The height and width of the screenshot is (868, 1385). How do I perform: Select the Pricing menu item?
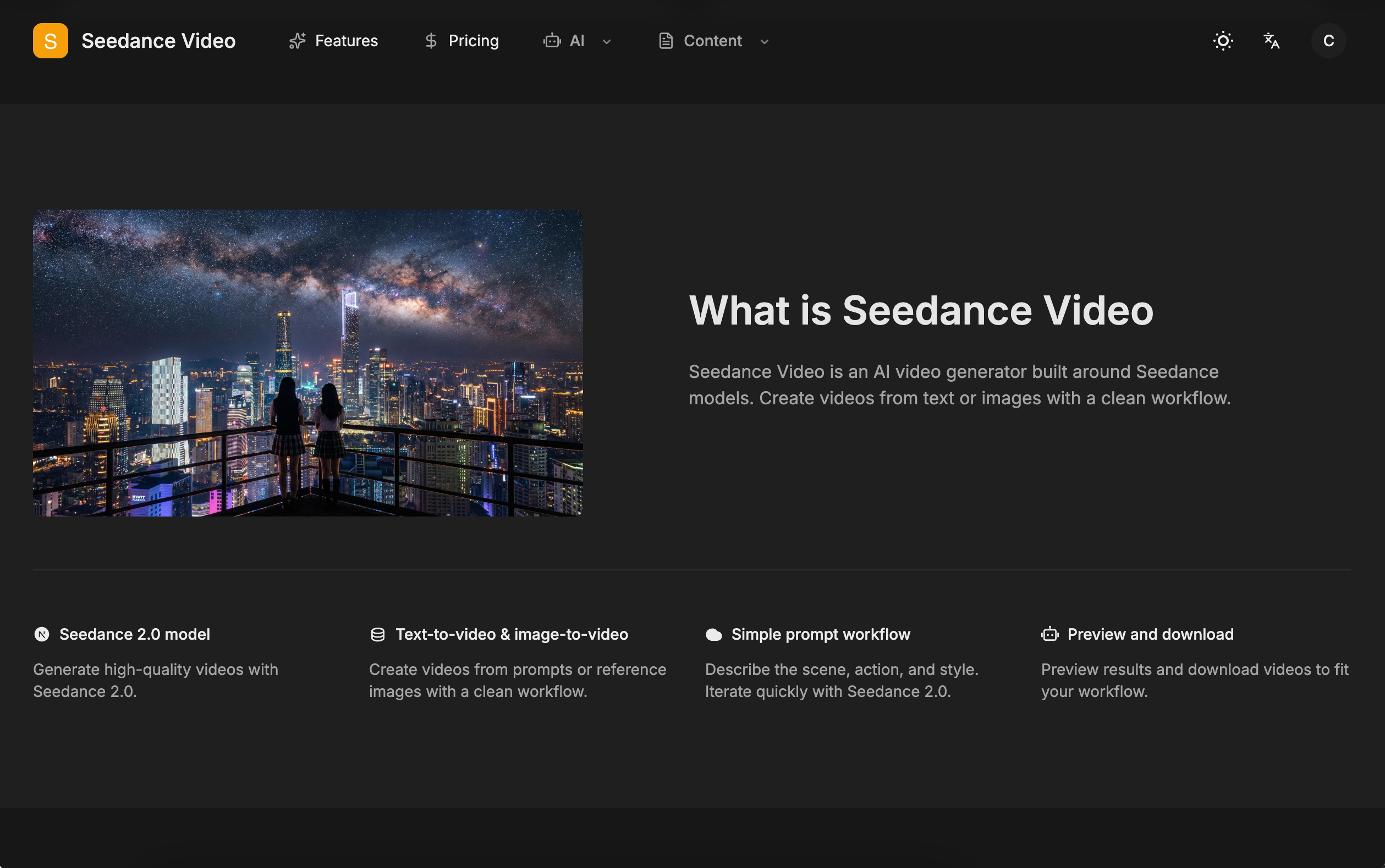point(473,41)
